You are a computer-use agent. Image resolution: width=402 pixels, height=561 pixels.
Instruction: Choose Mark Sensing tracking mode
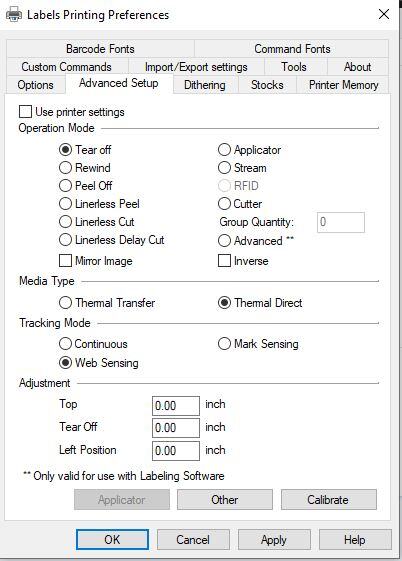coord(224,344)
